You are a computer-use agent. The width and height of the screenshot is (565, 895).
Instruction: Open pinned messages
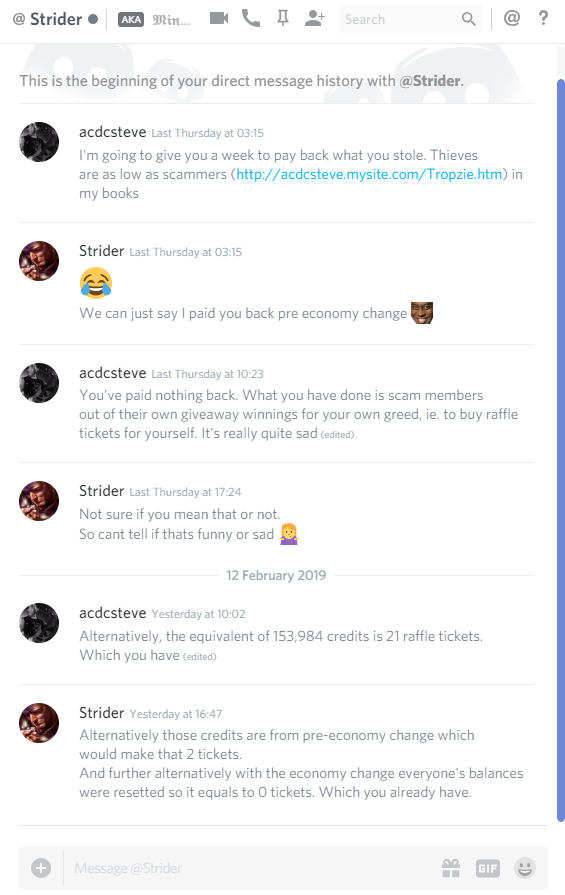282,19
